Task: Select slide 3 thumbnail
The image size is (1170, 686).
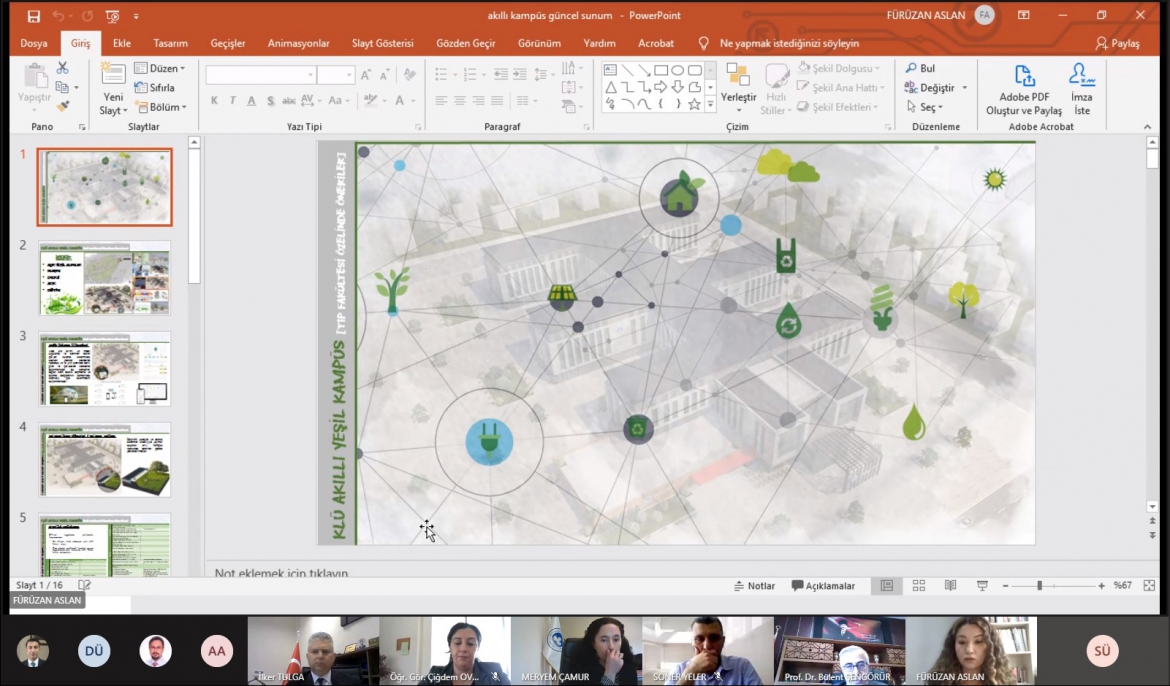Action: click(x=104, y=369)
